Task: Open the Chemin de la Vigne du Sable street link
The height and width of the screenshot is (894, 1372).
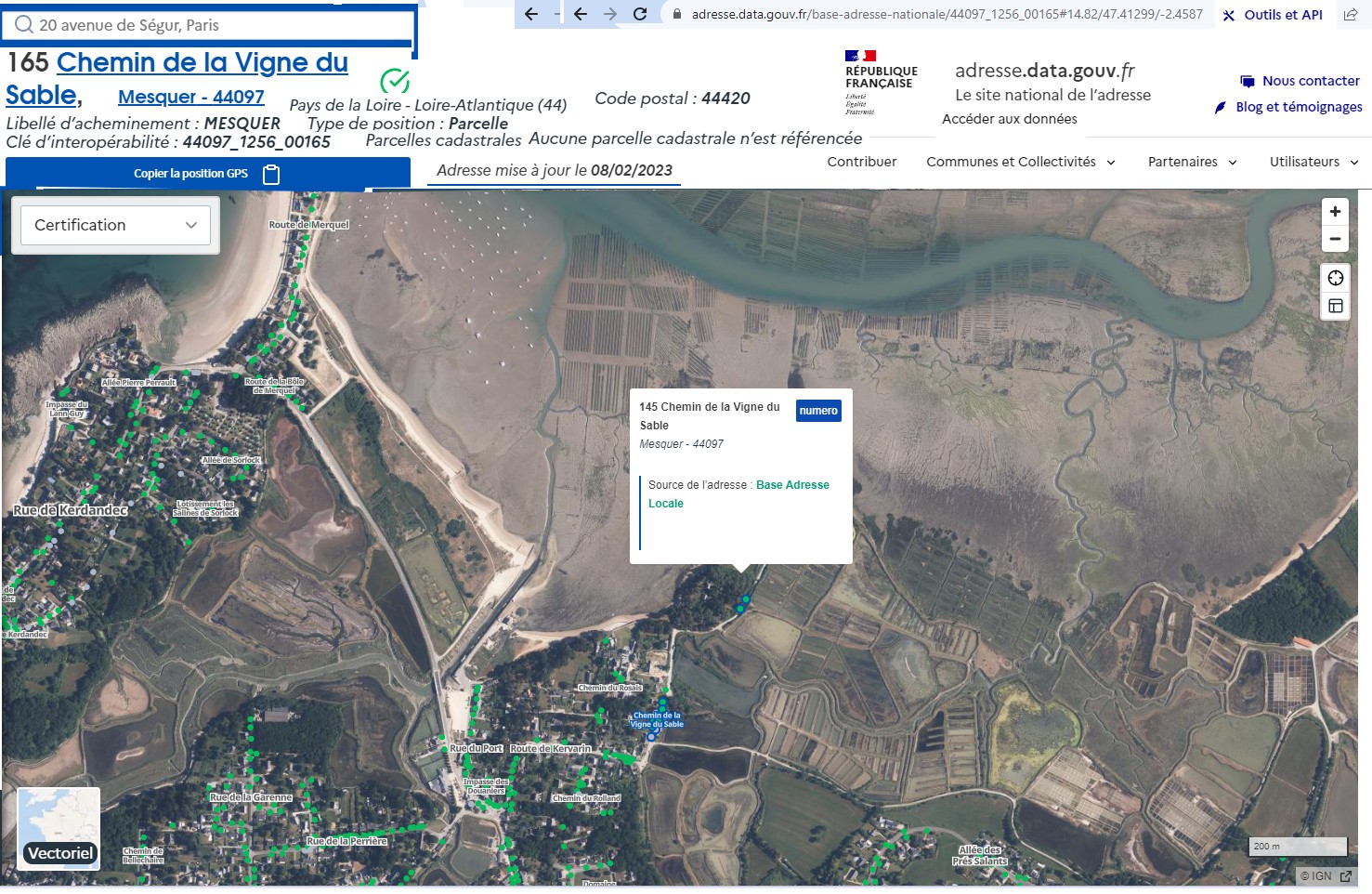Action: point(176,78)
